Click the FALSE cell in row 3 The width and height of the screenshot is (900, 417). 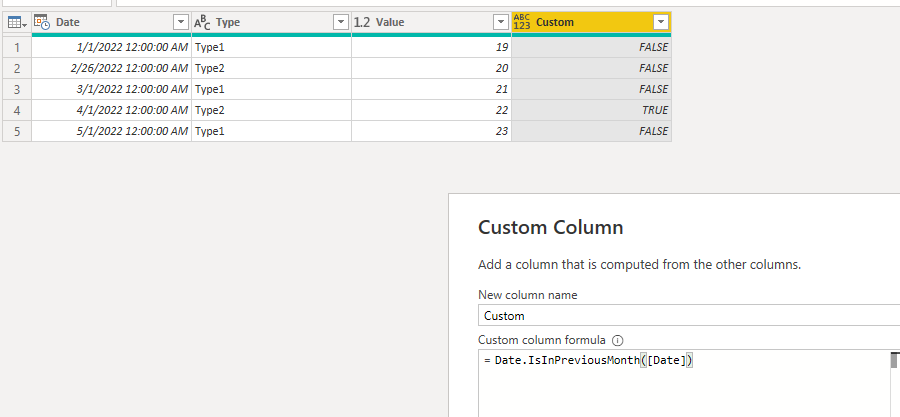[591, 89]
